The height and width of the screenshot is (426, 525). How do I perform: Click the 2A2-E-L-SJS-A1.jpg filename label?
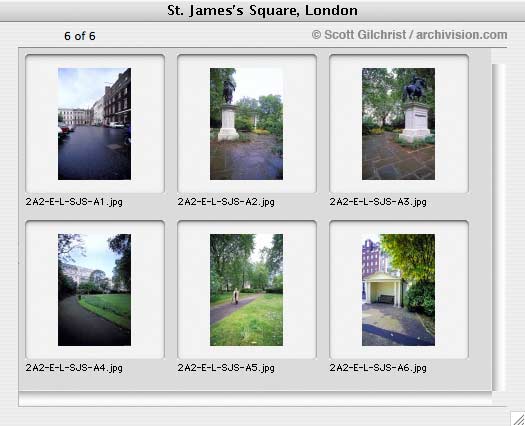(74, 202)
